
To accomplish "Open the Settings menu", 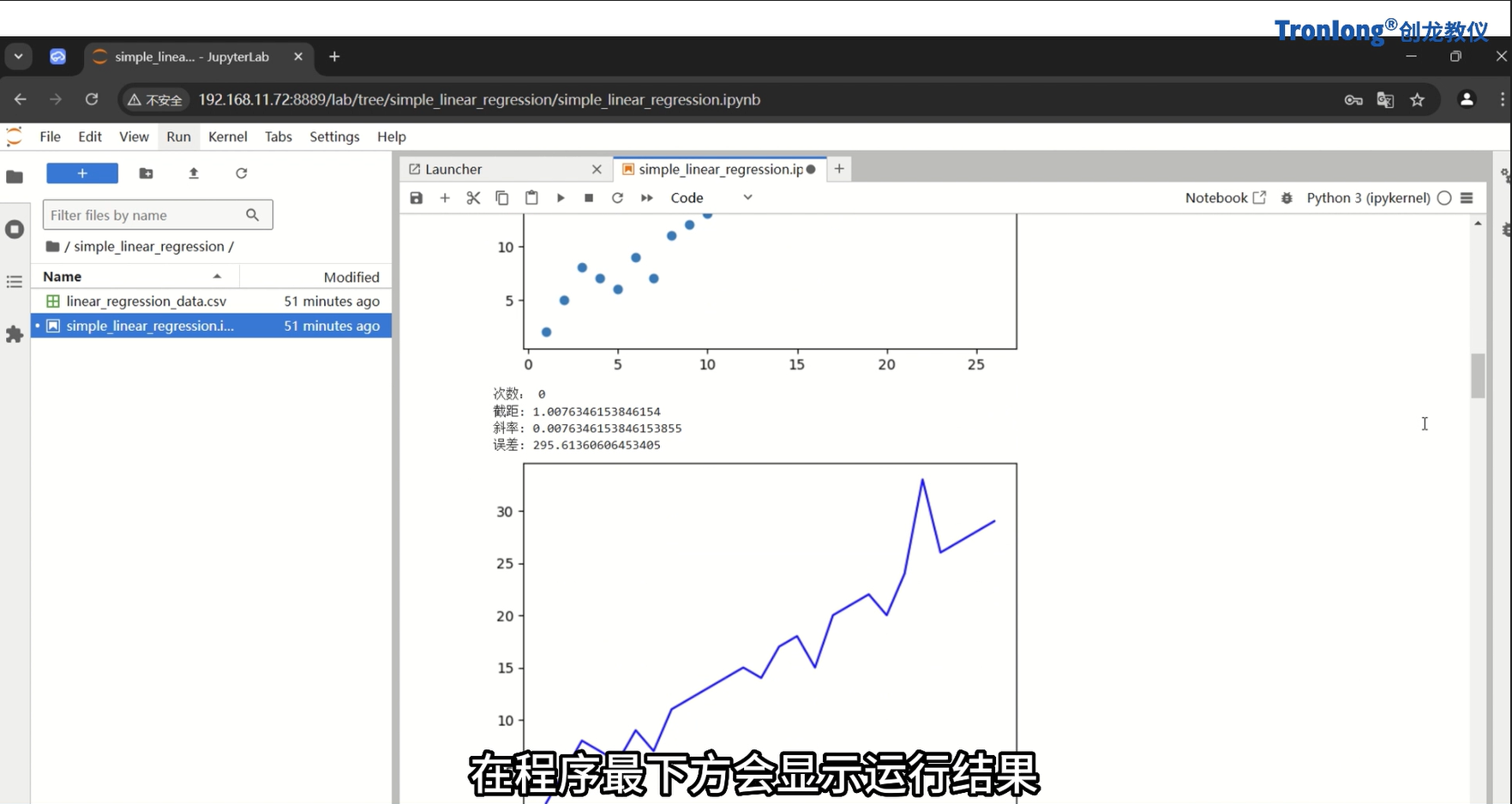I will click(x=334, y=137).
